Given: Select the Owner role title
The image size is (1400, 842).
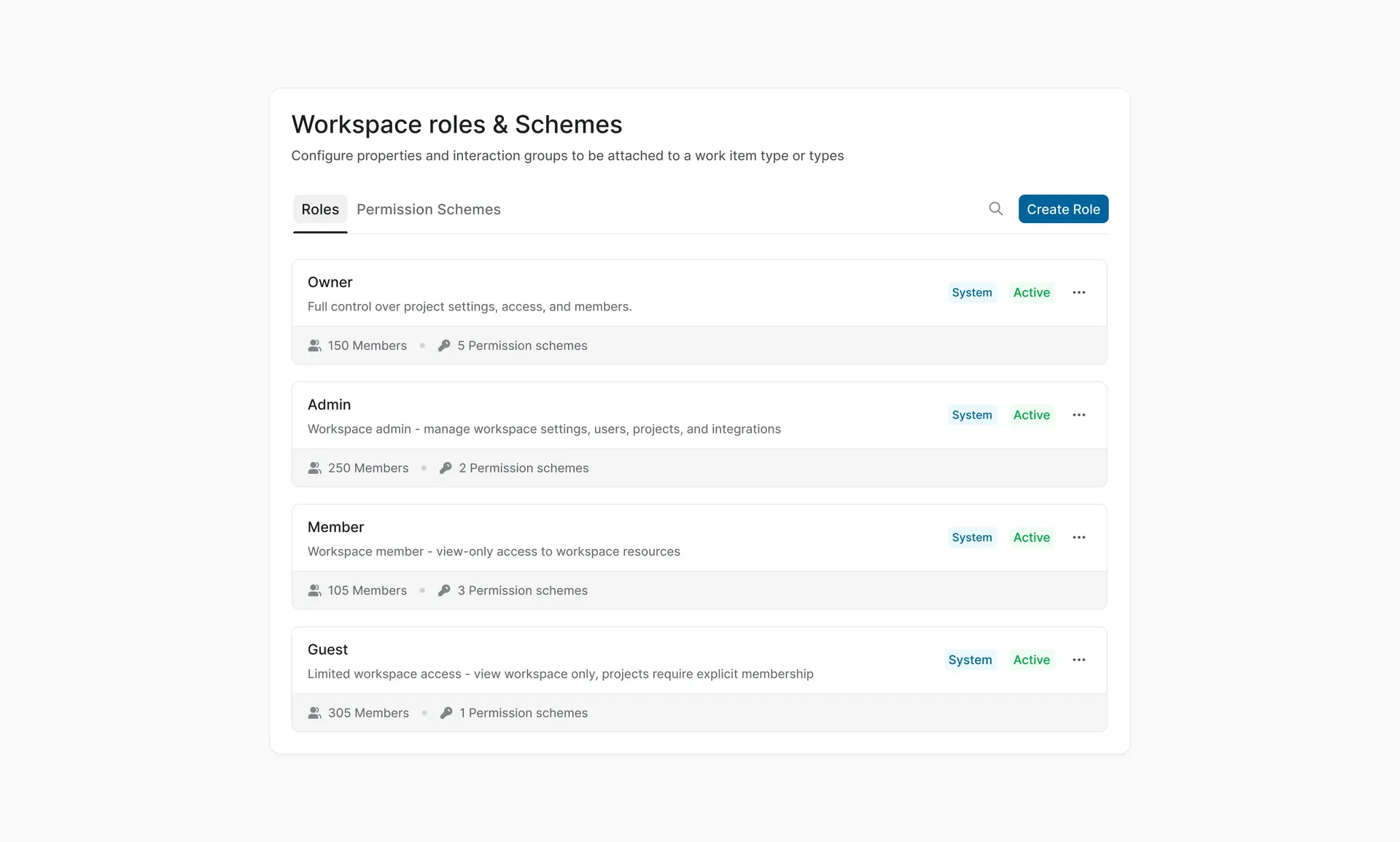Looking at the screenshot, I should pyautogui.click(x=330, y=282).
